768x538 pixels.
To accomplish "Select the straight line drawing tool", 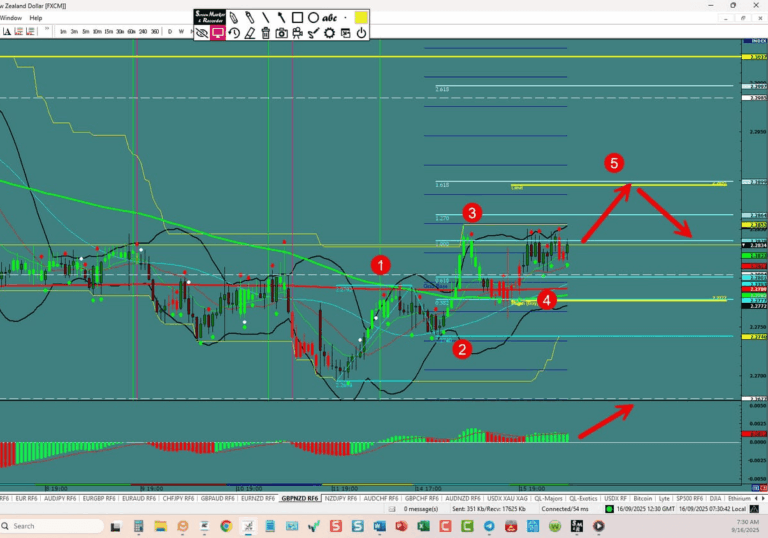I will [265, 18].
